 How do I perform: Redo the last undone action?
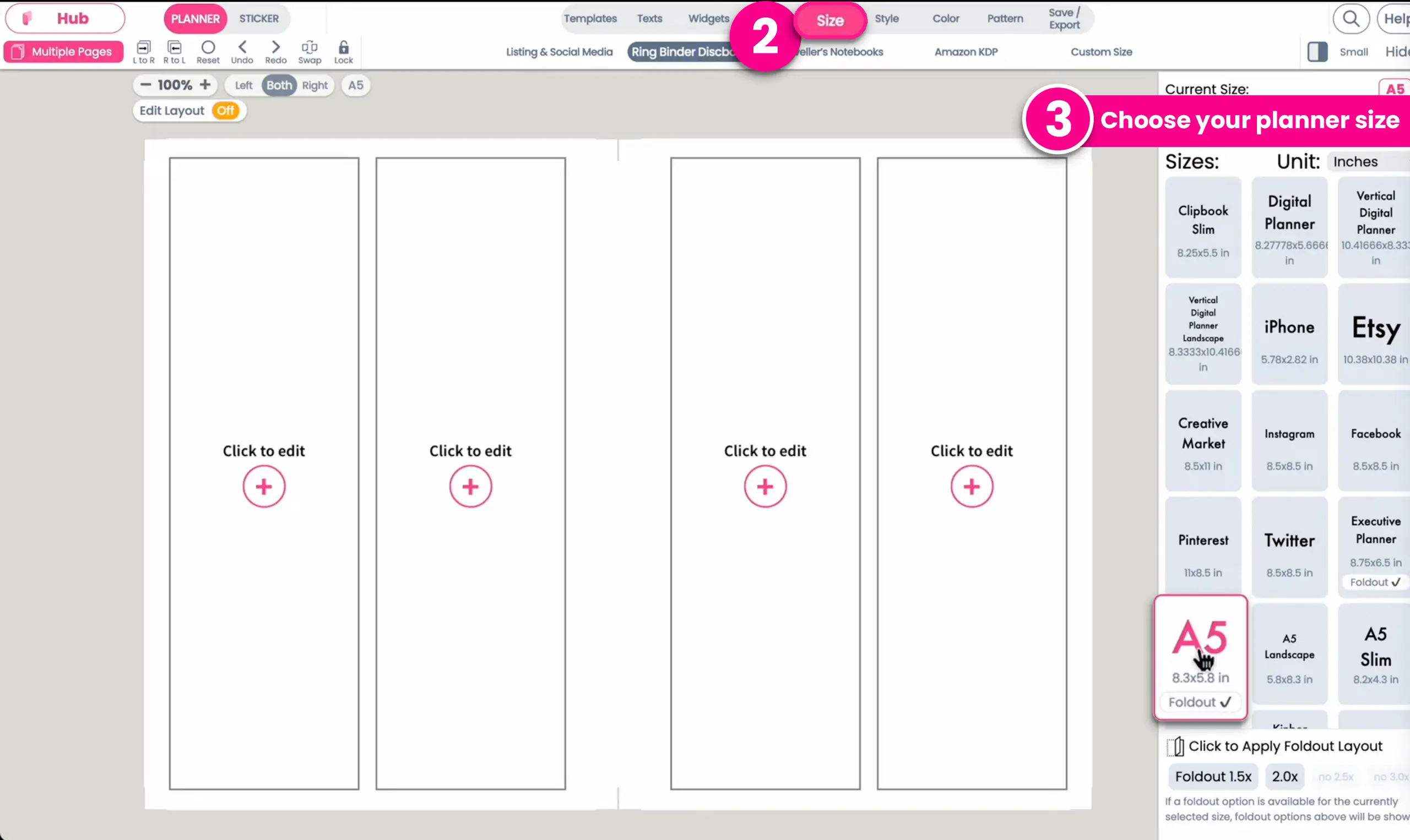(276, 51)
